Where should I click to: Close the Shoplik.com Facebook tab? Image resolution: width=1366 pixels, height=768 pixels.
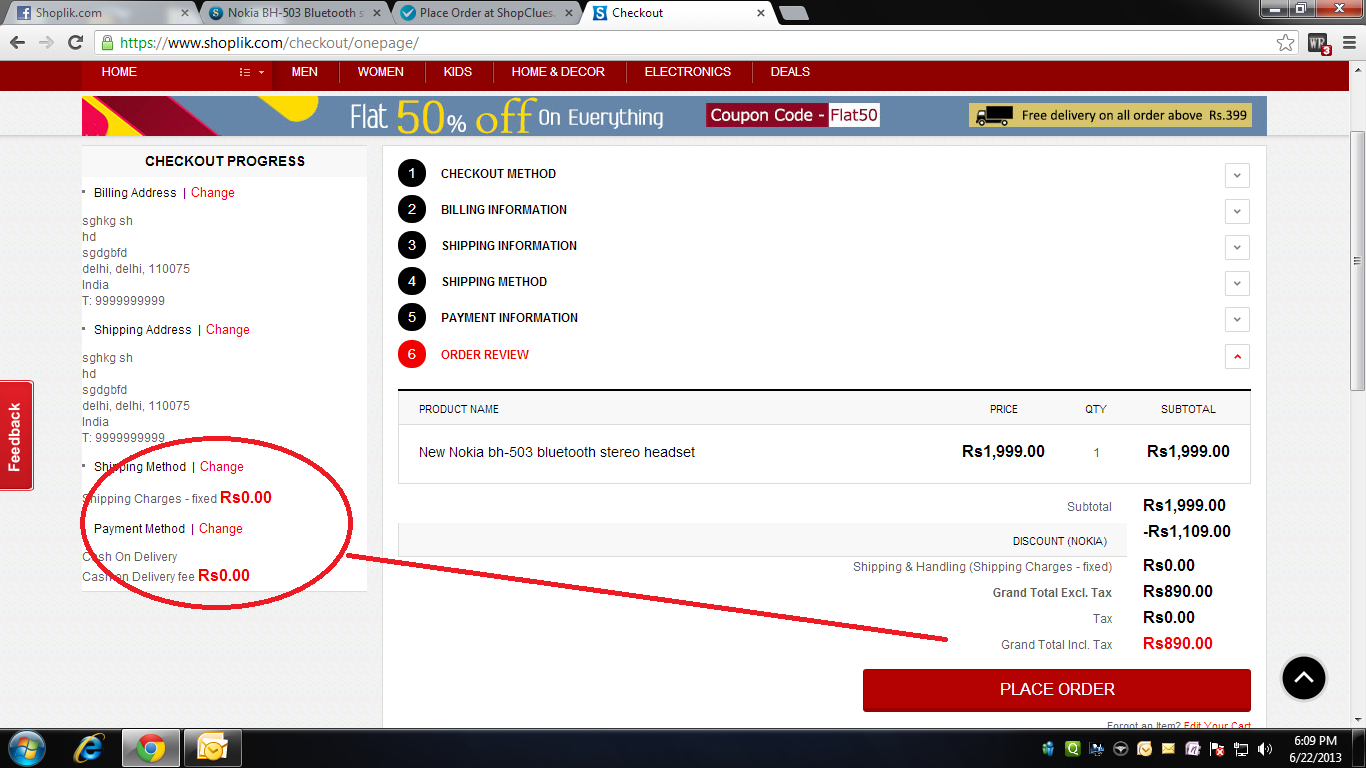(x=184, y=13)
